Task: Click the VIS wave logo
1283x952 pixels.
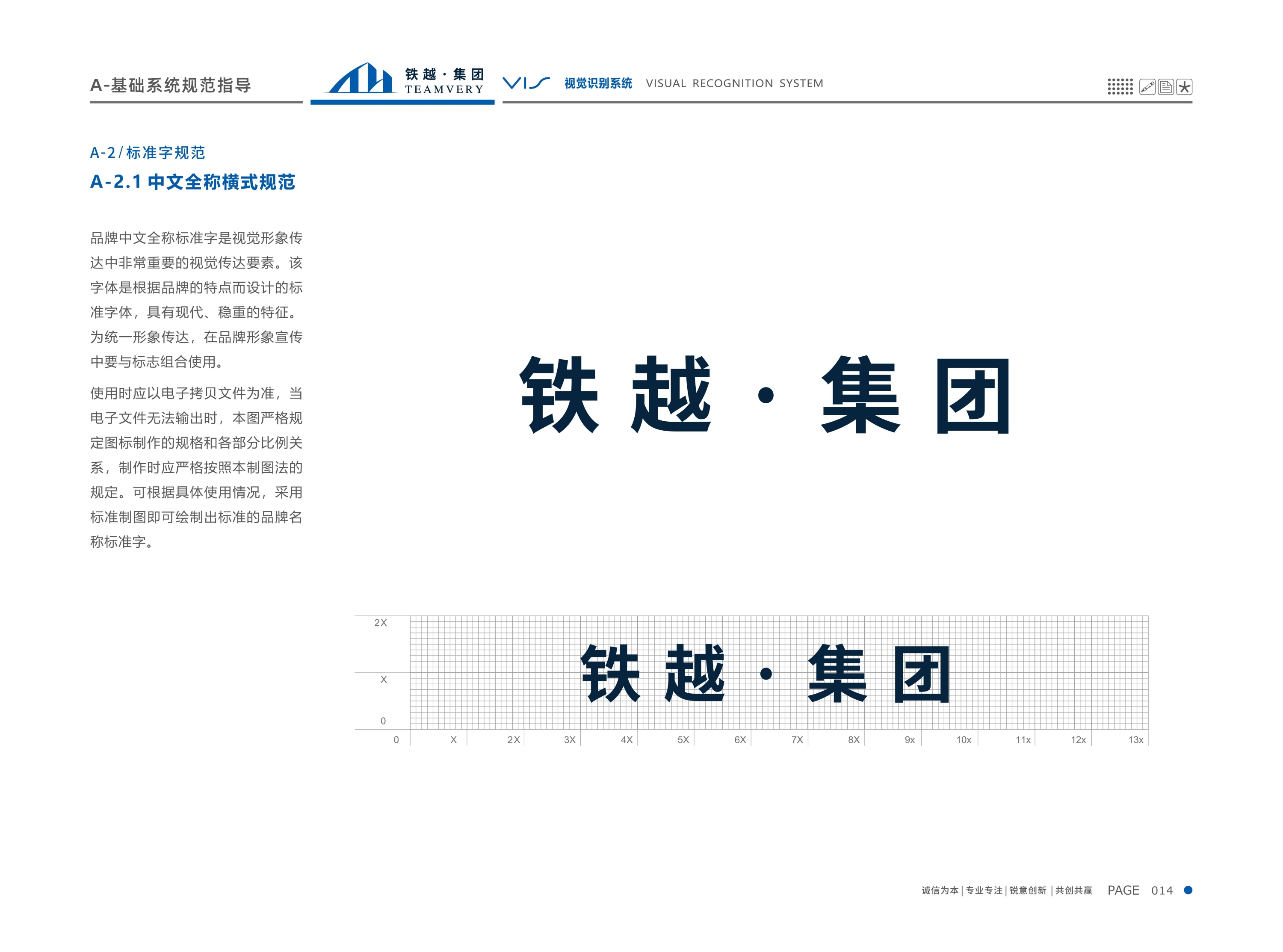Action: 526,83
